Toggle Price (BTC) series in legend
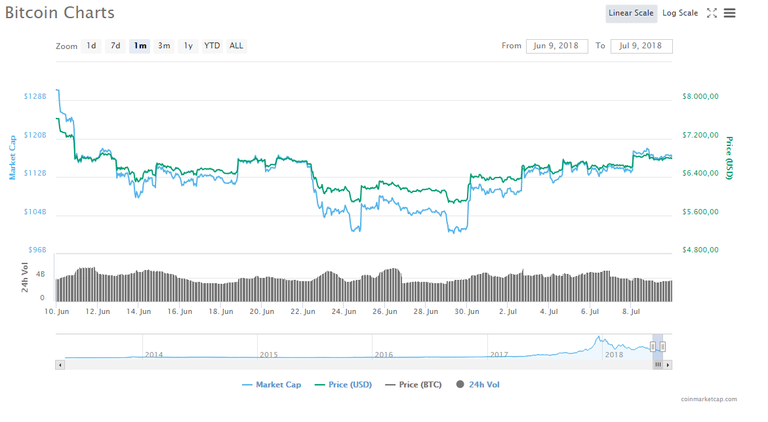The width and height of the screenshot is (768, 422). coord(413,385)
